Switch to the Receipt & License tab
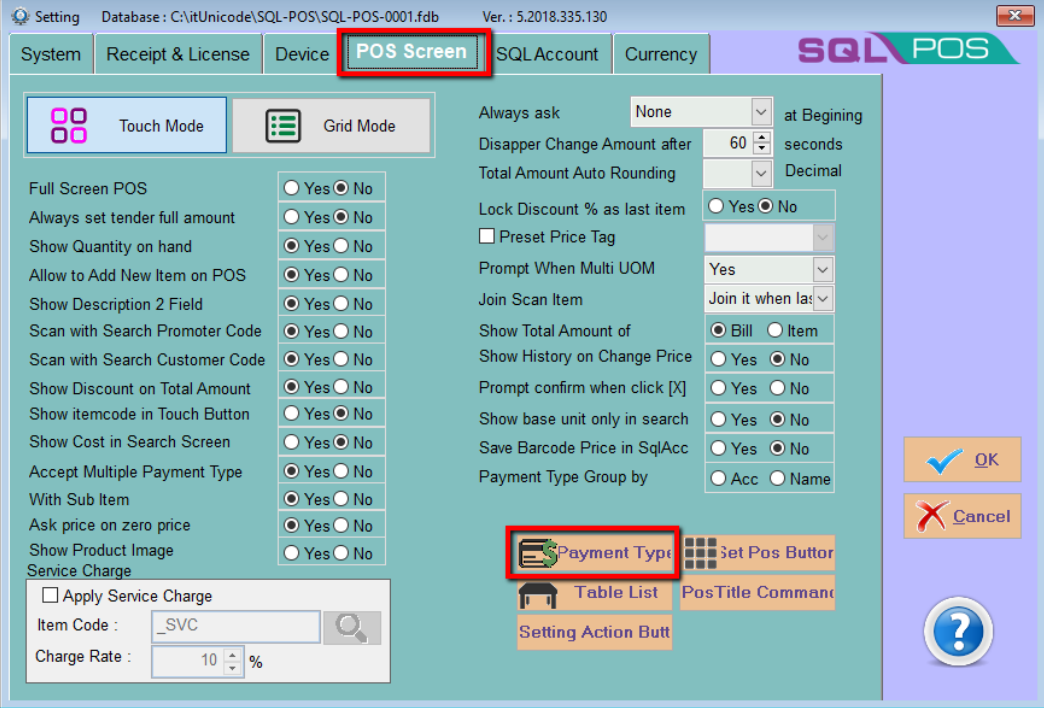Viewport: 1044px width, 708px height. pos(178,54)
